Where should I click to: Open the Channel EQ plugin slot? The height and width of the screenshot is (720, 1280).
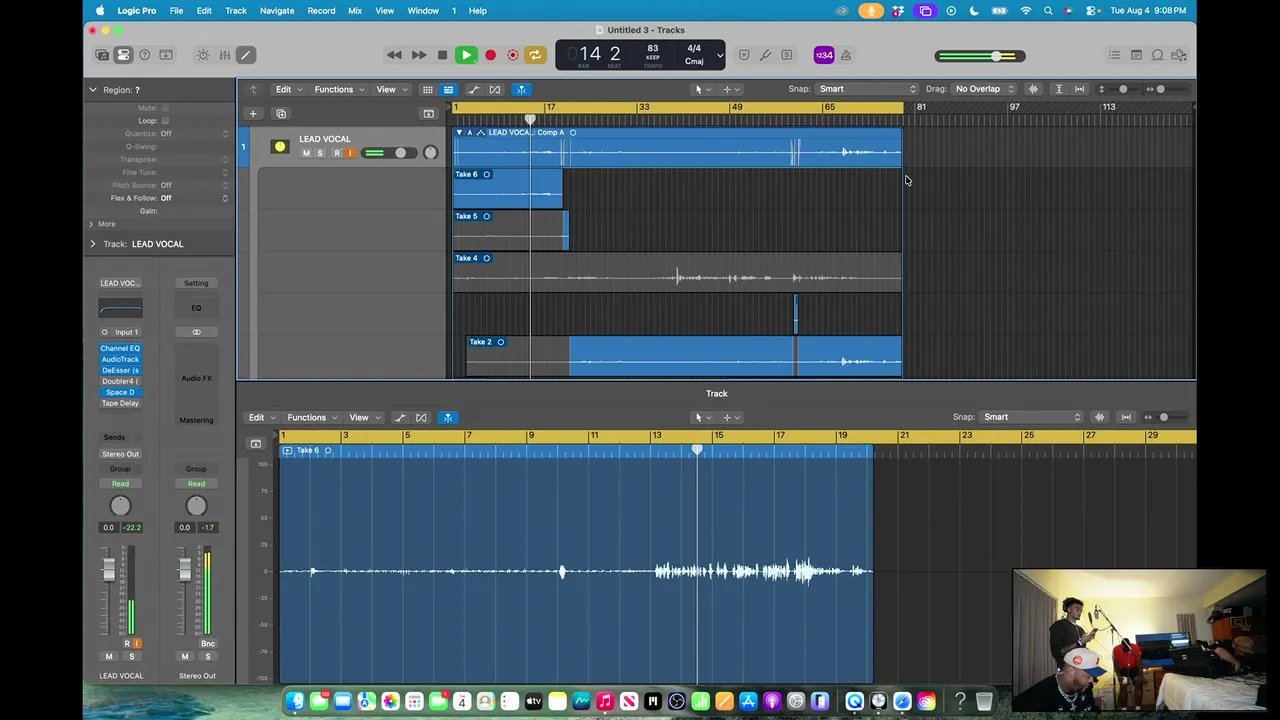coord(120,348)
